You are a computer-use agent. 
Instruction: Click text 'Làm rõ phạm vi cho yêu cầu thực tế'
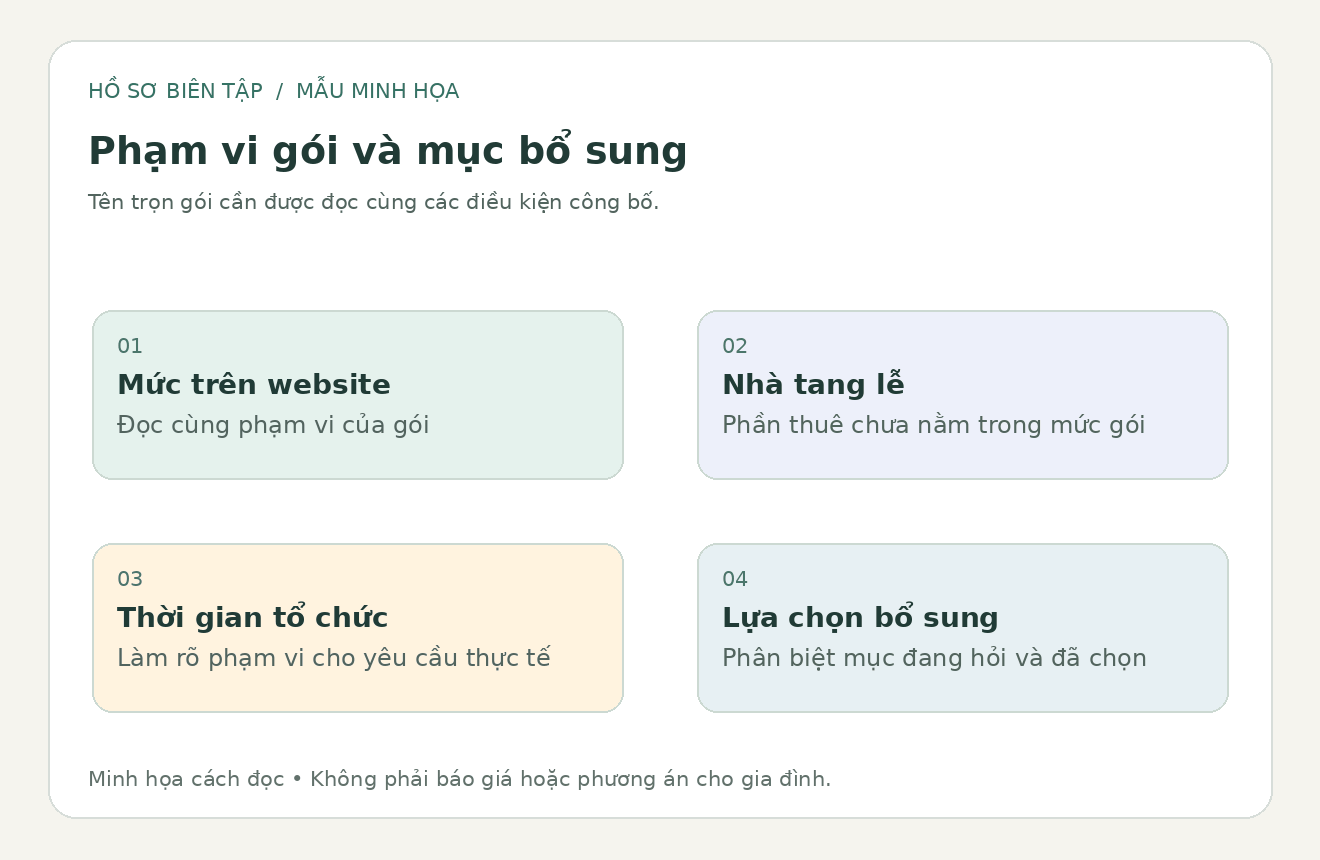click(x=334, y=659)
